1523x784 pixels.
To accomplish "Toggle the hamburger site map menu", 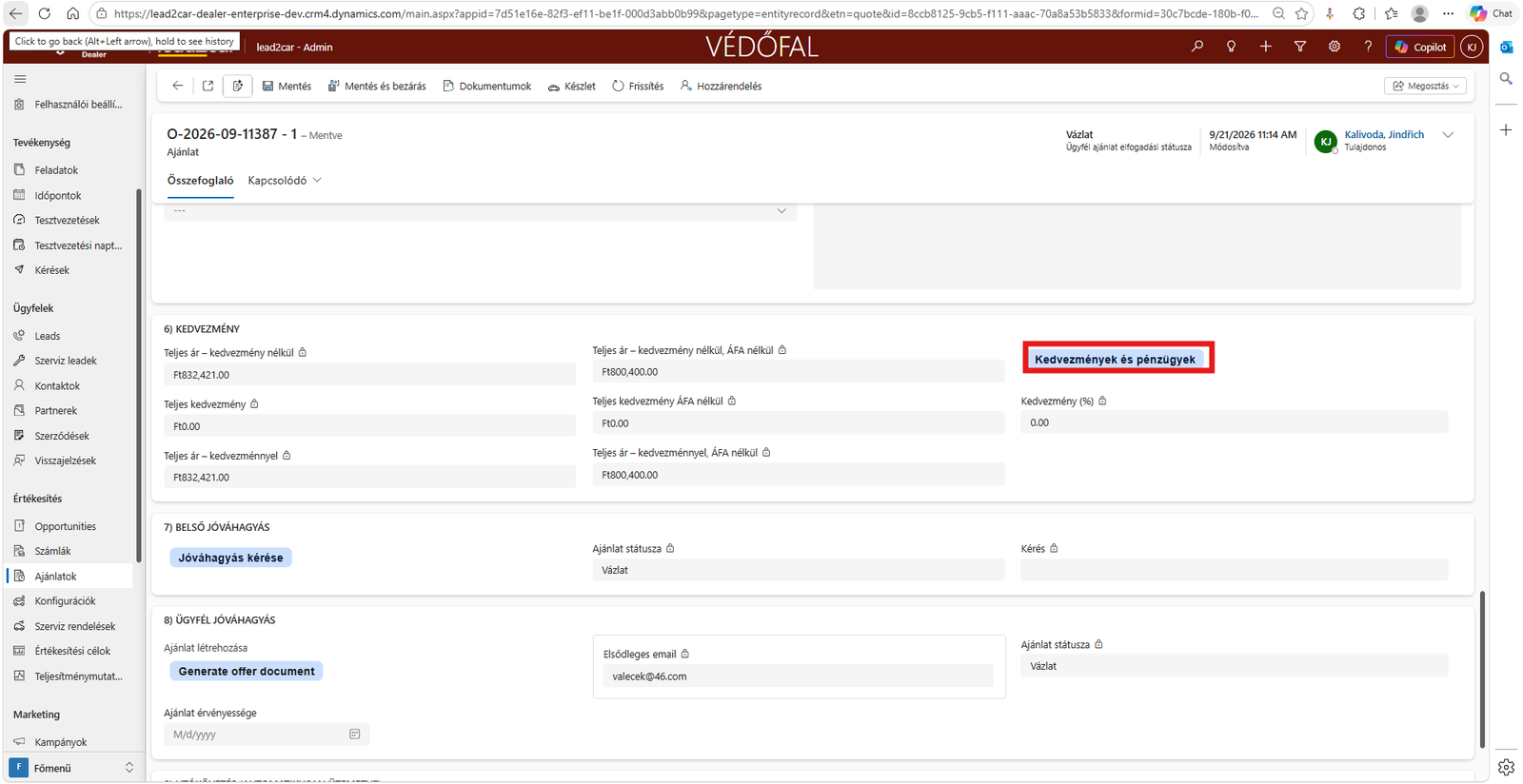I will [20, 79].
